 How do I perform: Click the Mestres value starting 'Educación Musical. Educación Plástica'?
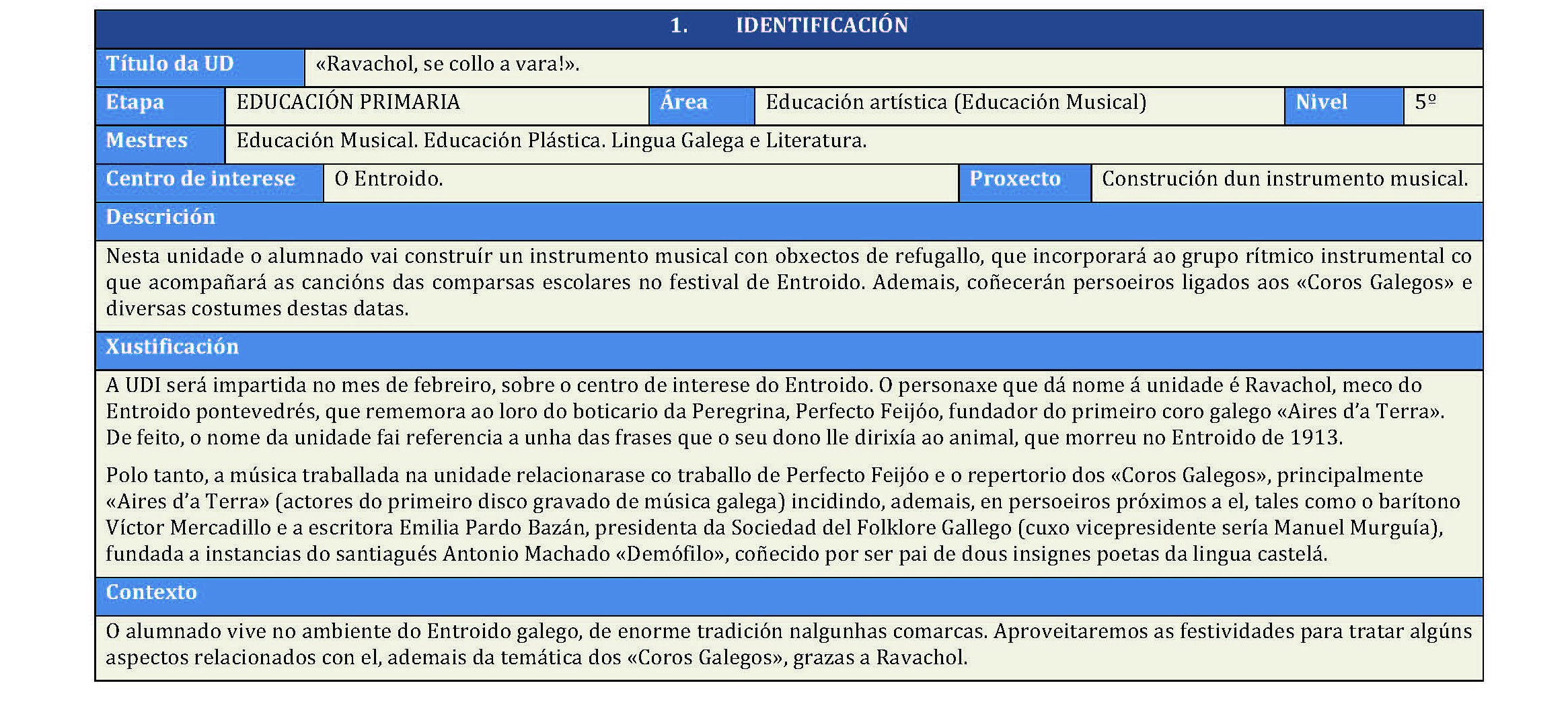click(552, 141)
